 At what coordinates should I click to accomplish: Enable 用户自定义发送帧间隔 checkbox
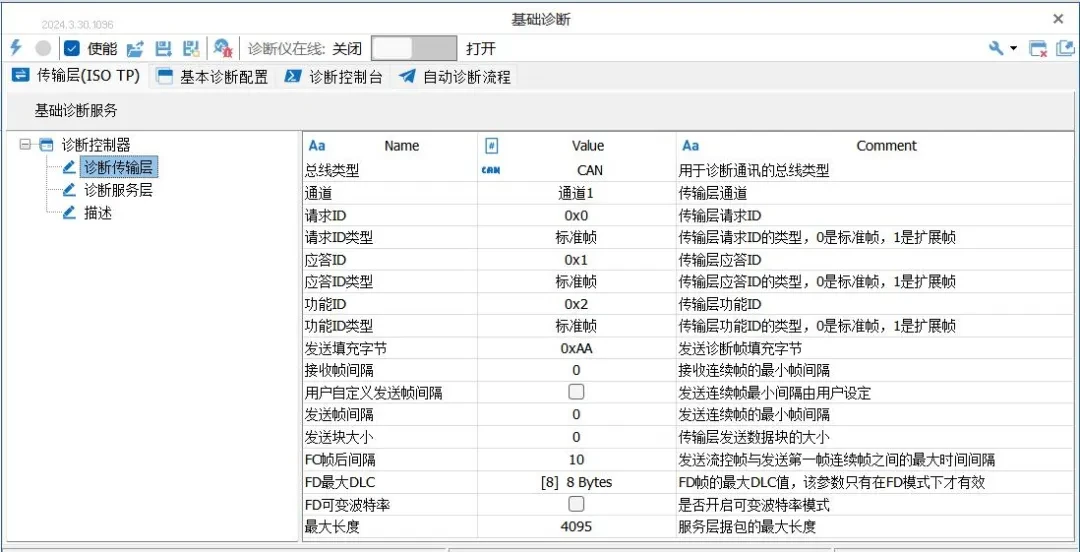576,391
